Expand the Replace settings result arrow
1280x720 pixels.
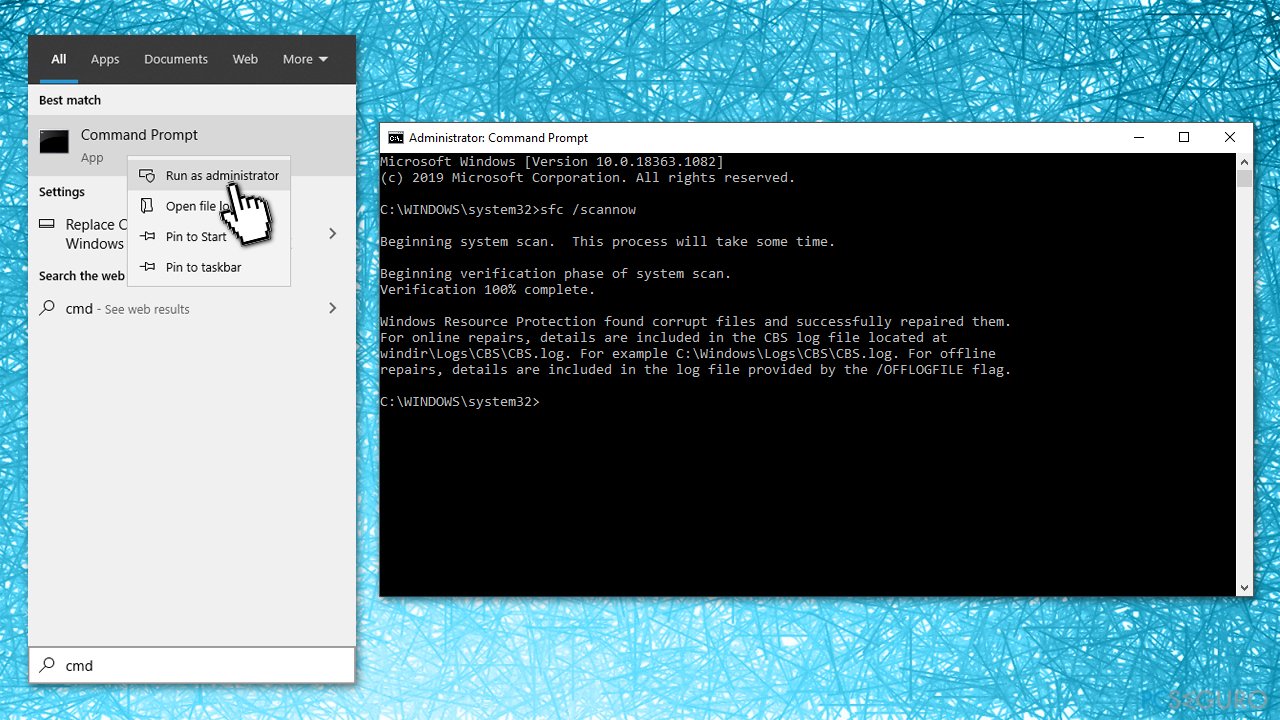click(332, 233)
